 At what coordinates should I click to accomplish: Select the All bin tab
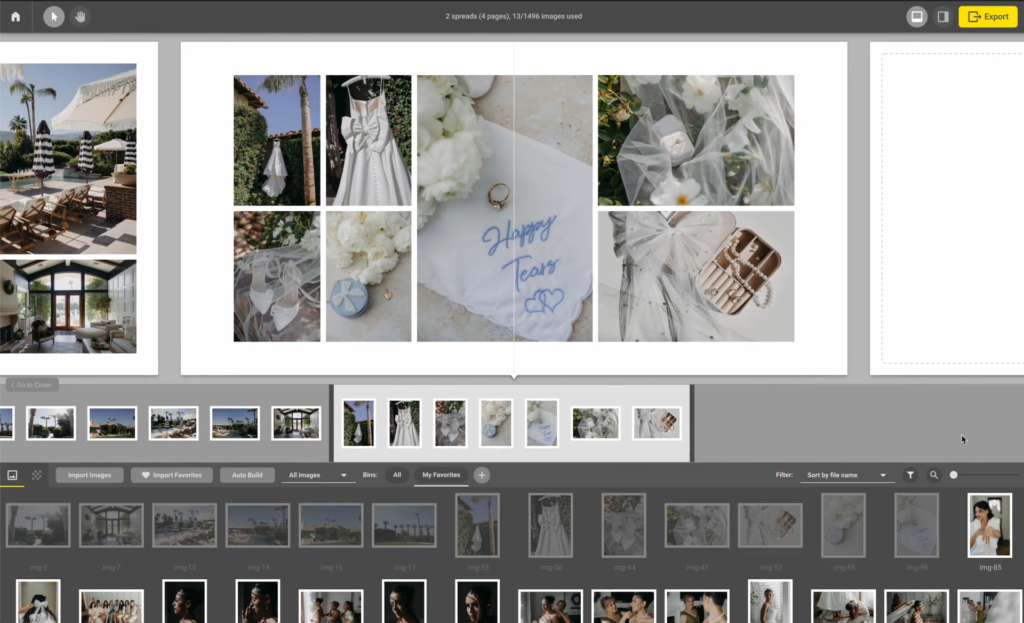coord(397,475)
